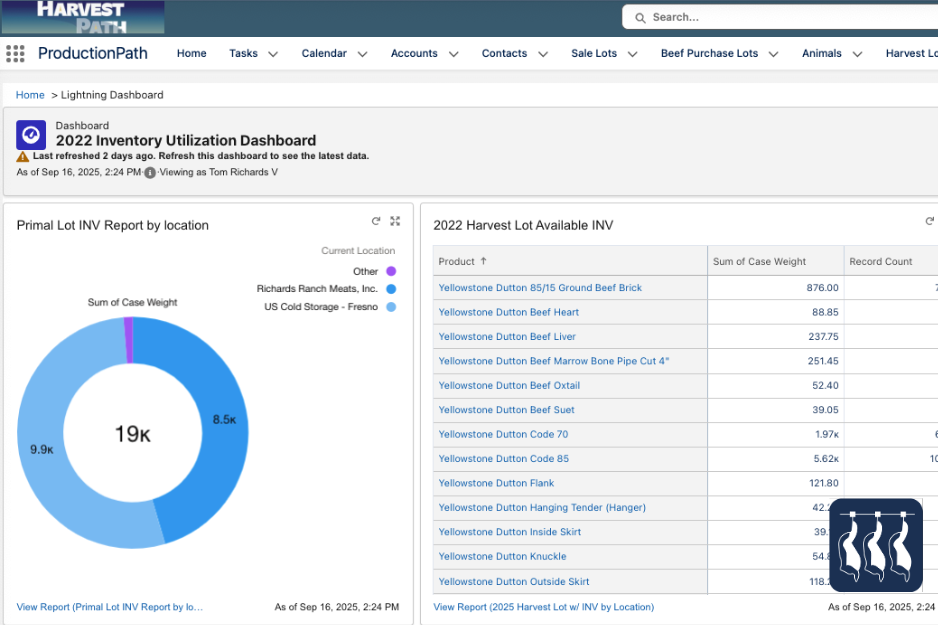
Task: Refresh the 2022 Harvest Lot Available INV widget
Action: click(x=930, y=221)
